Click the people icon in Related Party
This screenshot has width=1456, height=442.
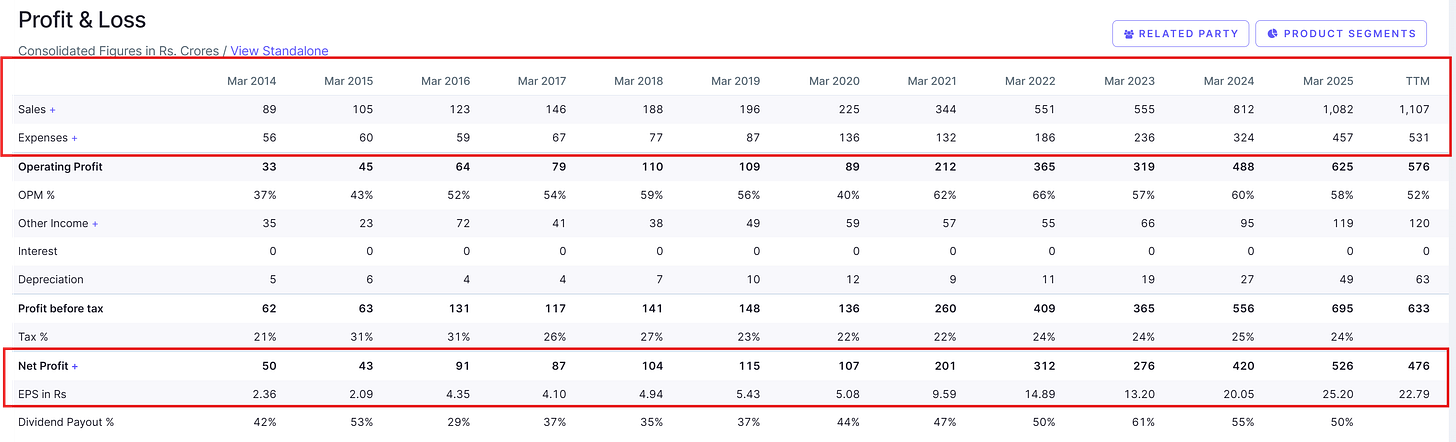point(1129,34)
